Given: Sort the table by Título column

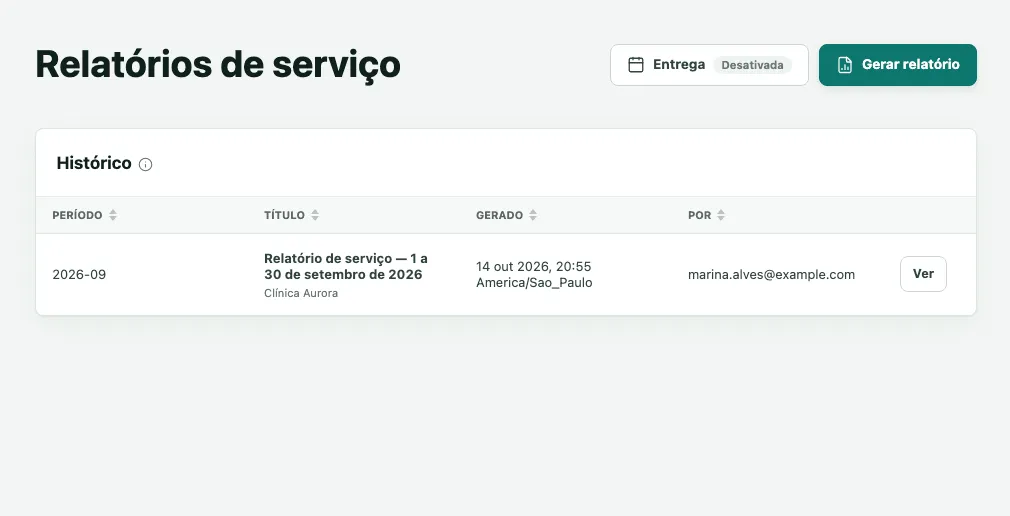Looking at the screenshot, I should tap(315, 215).
